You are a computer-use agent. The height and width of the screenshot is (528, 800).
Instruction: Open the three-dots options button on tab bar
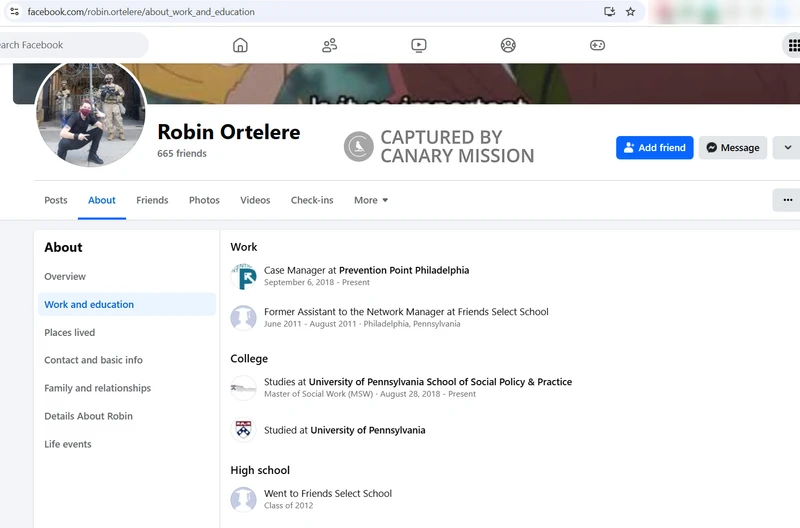(787, 200)
